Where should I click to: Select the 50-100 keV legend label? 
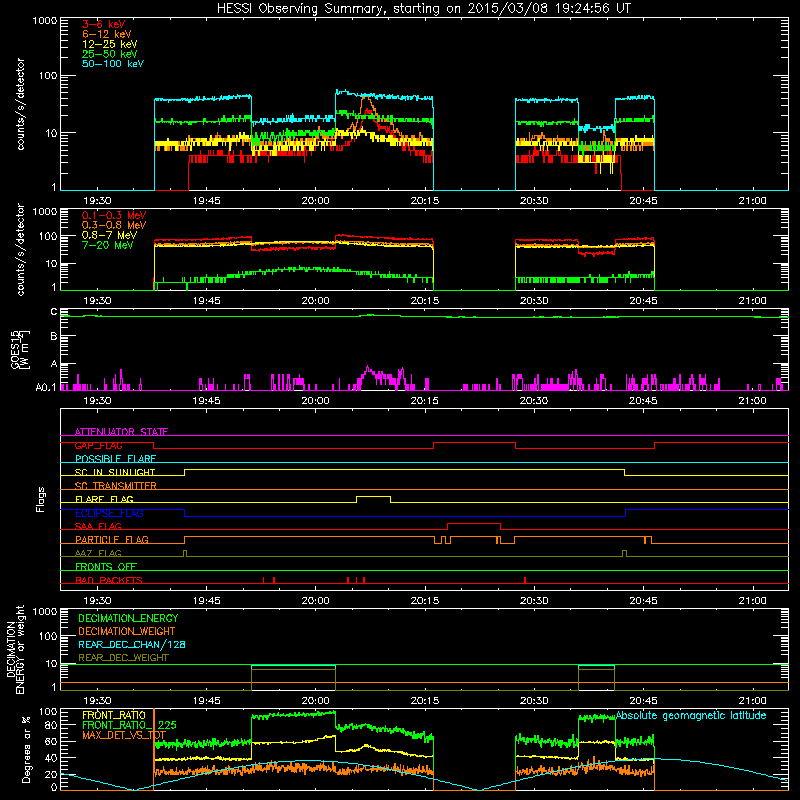tap(113, 64)
